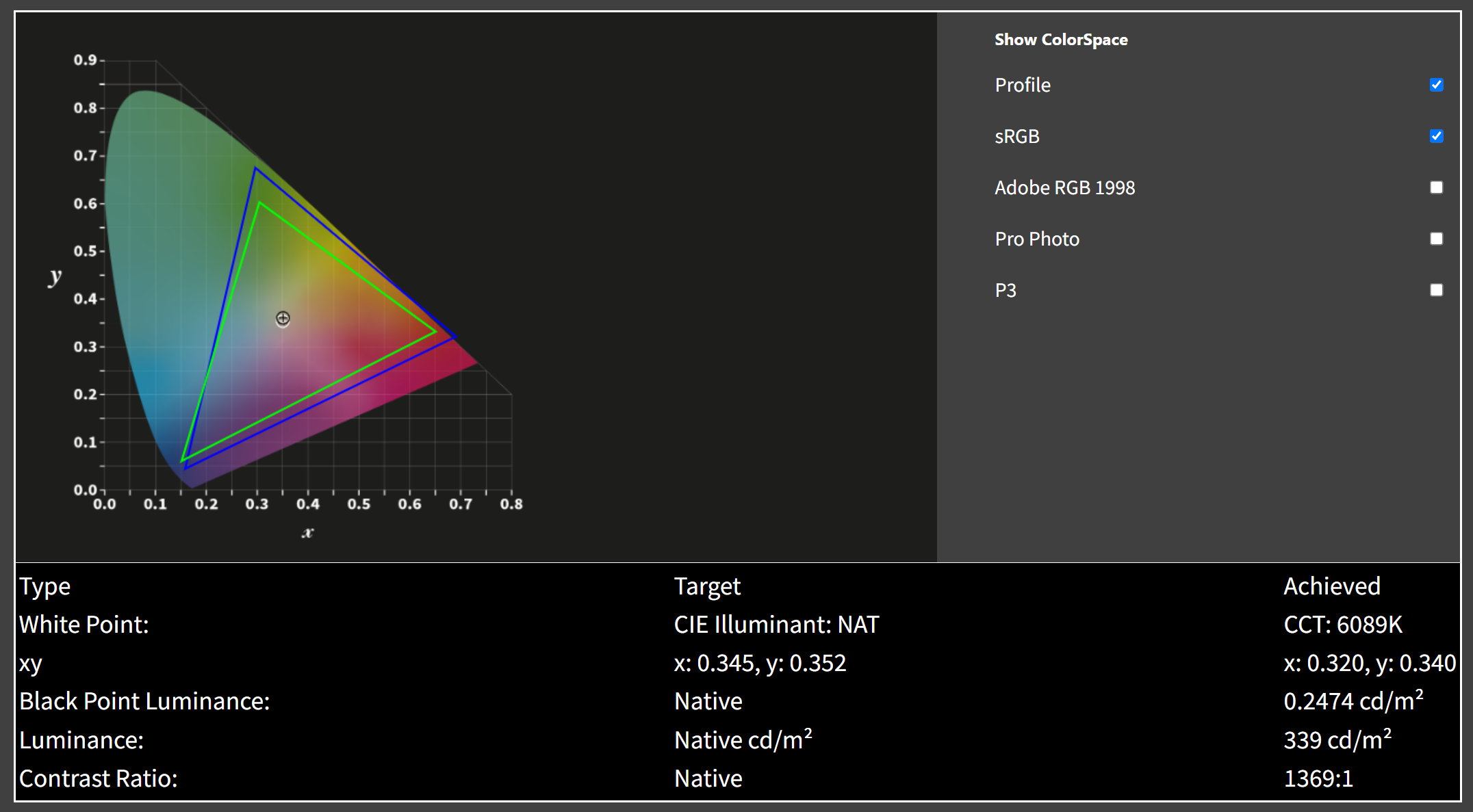Viewport: 1473px width, 812px height.
Task: Click the achieved contrast ratio 1369:1
Action: coord(1318,778)
